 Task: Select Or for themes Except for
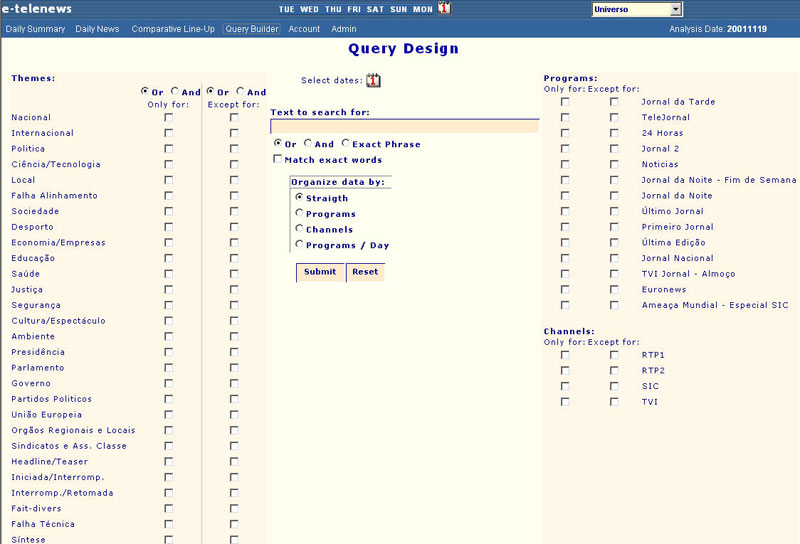[210, 91]
